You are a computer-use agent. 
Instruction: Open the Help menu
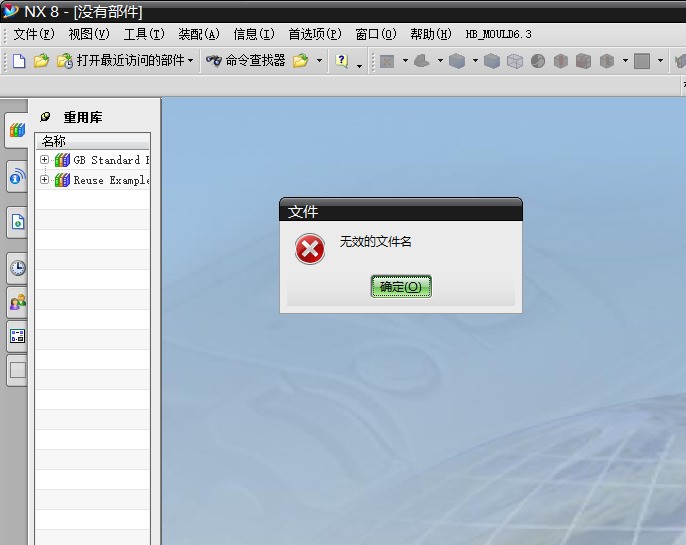pyautogui.click(x=431, y=34)
